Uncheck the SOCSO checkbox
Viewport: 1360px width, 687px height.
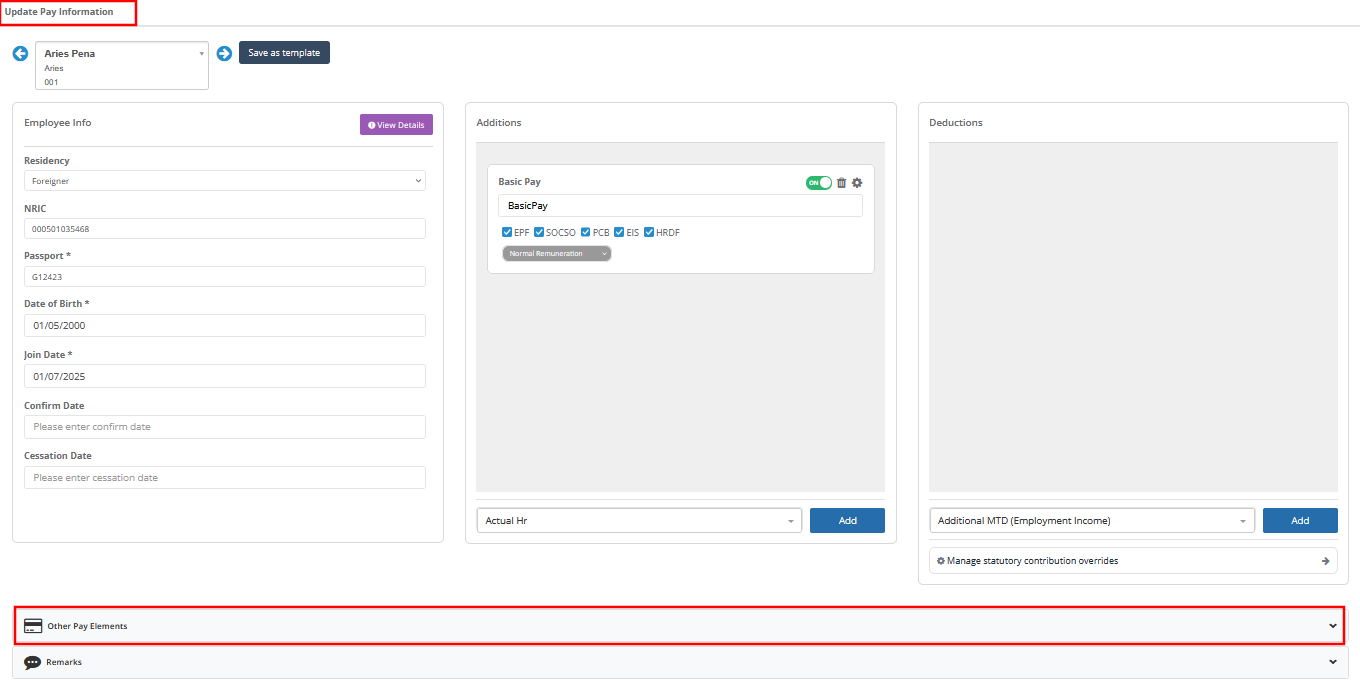[539, 232]
